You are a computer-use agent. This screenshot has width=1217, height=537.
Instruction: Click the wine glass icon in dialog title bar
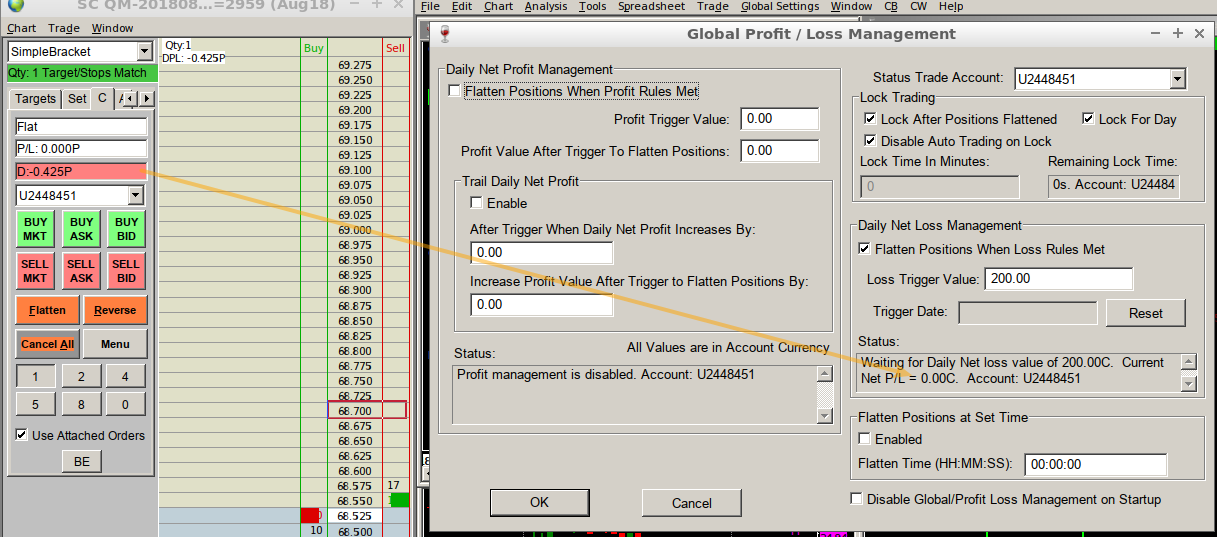[x=445, y=34]
